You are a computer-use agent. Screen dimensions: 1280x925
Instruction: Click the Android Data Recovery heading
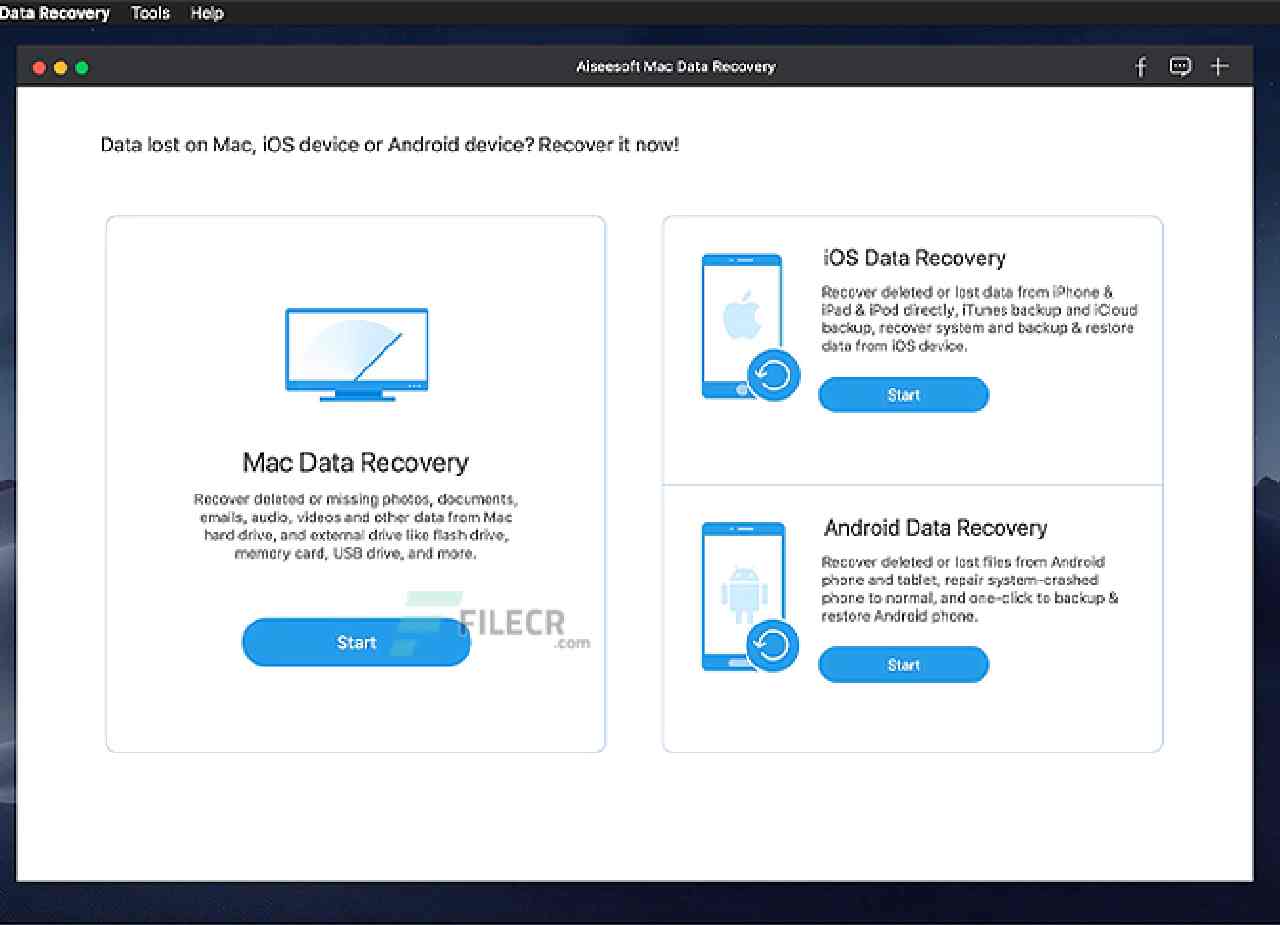pos(935,528)
